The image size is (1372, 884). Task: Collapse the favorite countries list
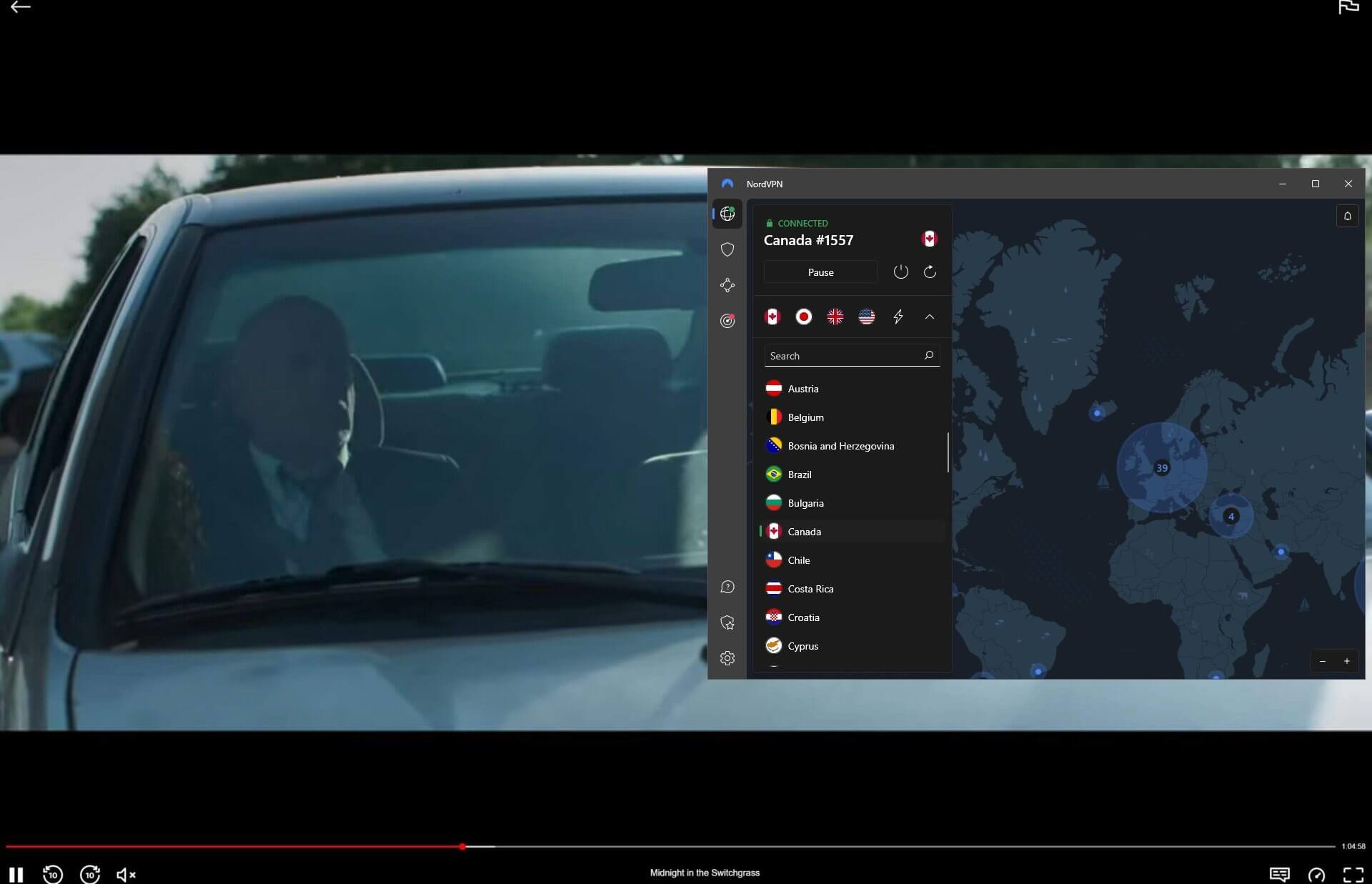pyautogui.click(x=929, y=317)
